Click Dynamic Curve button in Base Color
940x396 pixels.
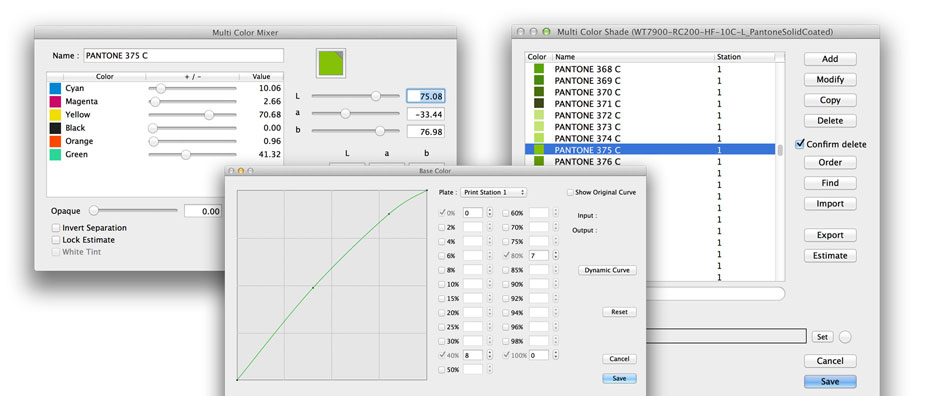(x=607, y=270)
